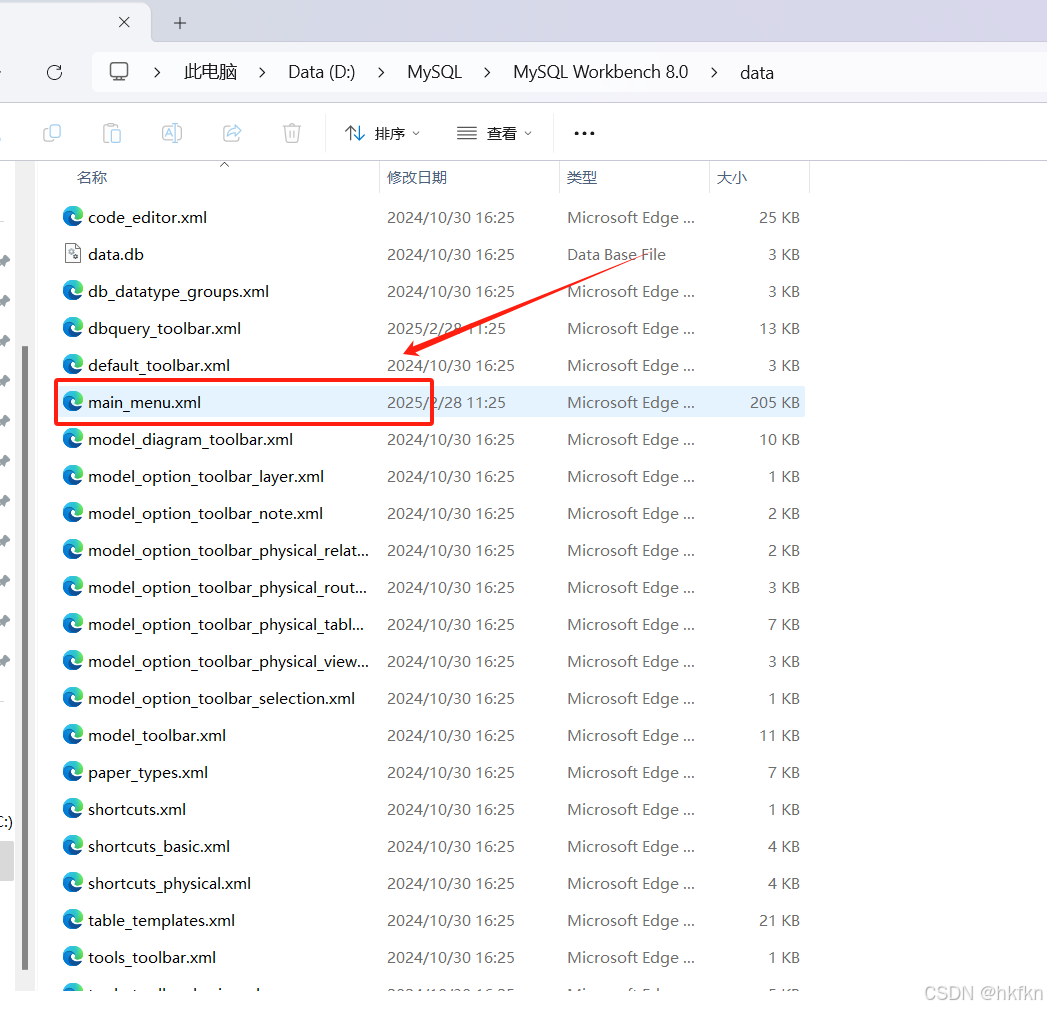Image resolution: width=1047 pixels, height=1011 pixels.
Task: Open a new tab with the plus button
Action: (x=179, y=22)
